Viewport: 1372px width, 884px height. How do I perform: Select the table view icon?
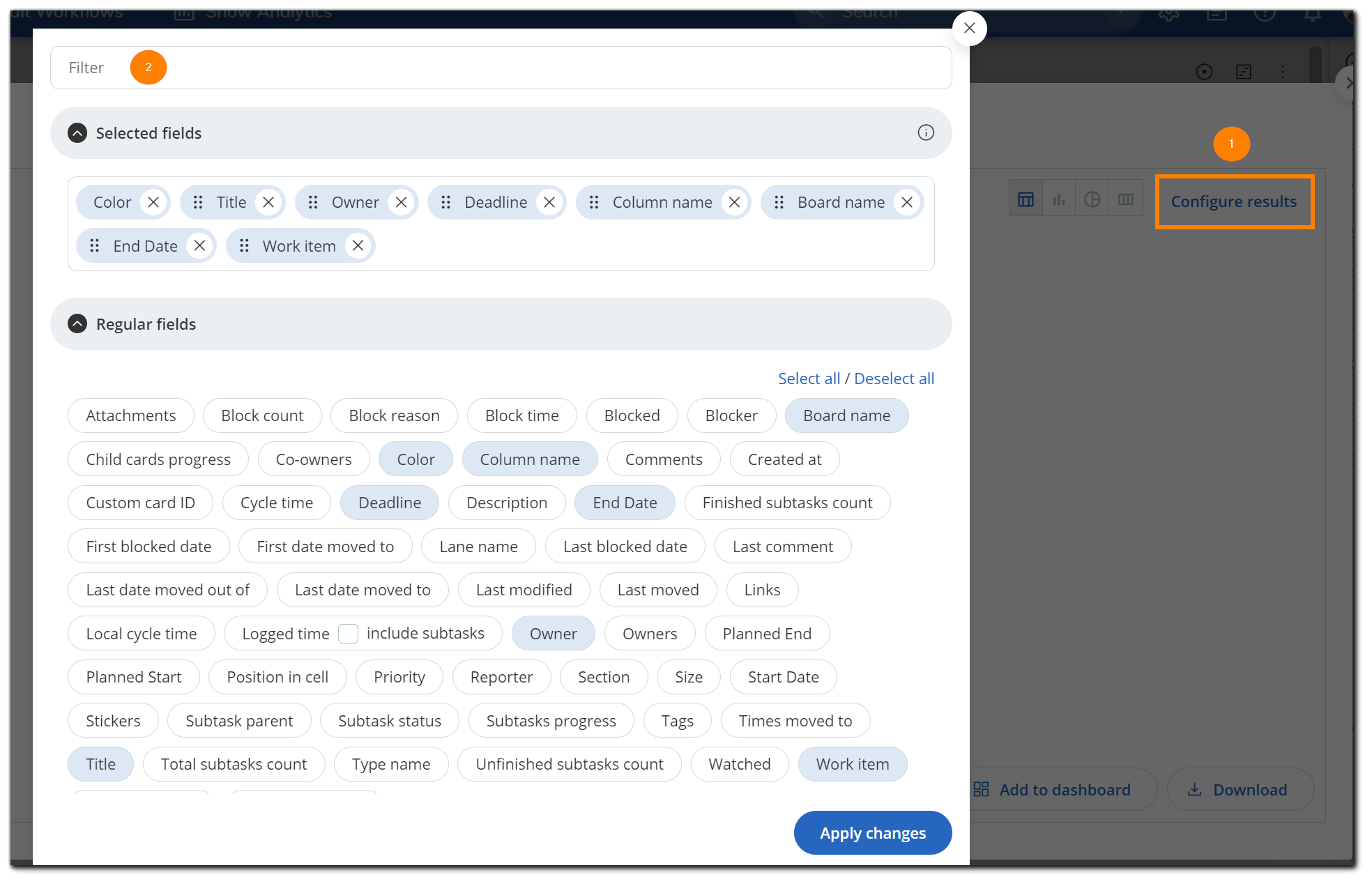[1025, 198]
